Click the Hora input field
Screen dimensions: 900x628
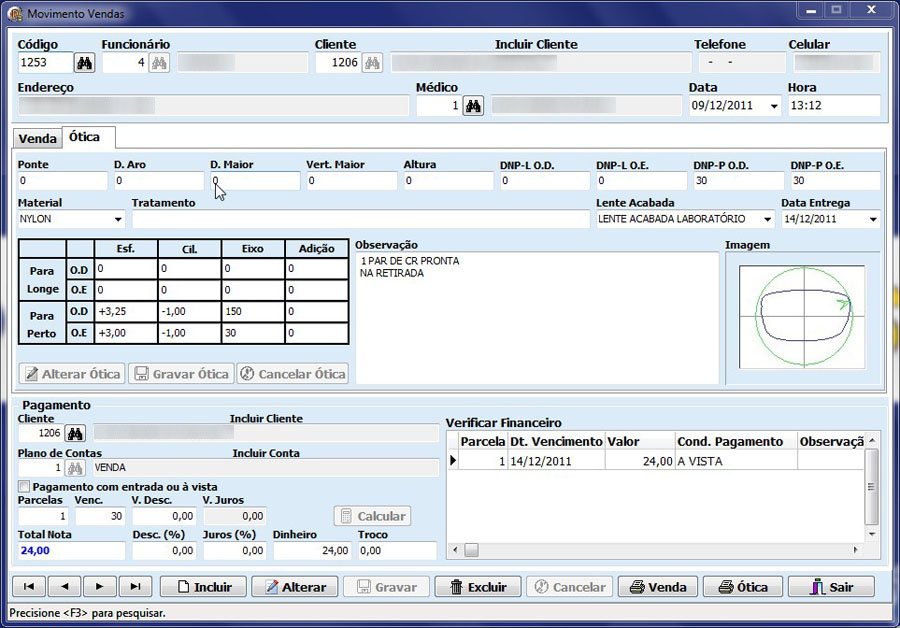(834, 106)
